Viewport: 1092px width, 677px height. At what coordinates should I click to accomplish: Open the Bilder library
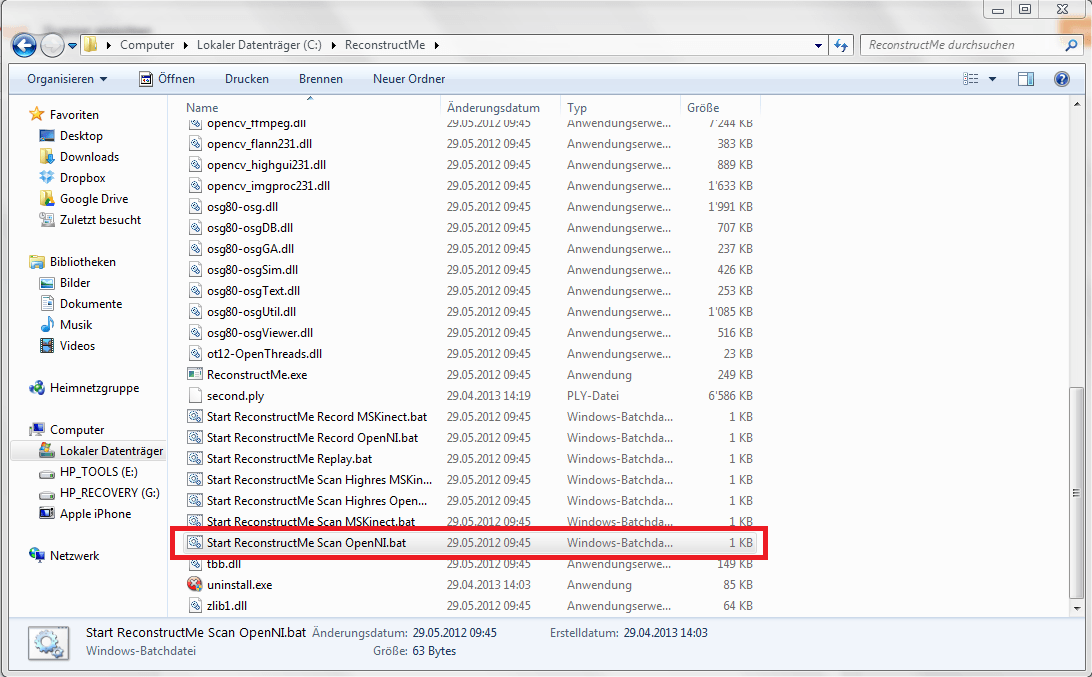(x=75, y=283)
